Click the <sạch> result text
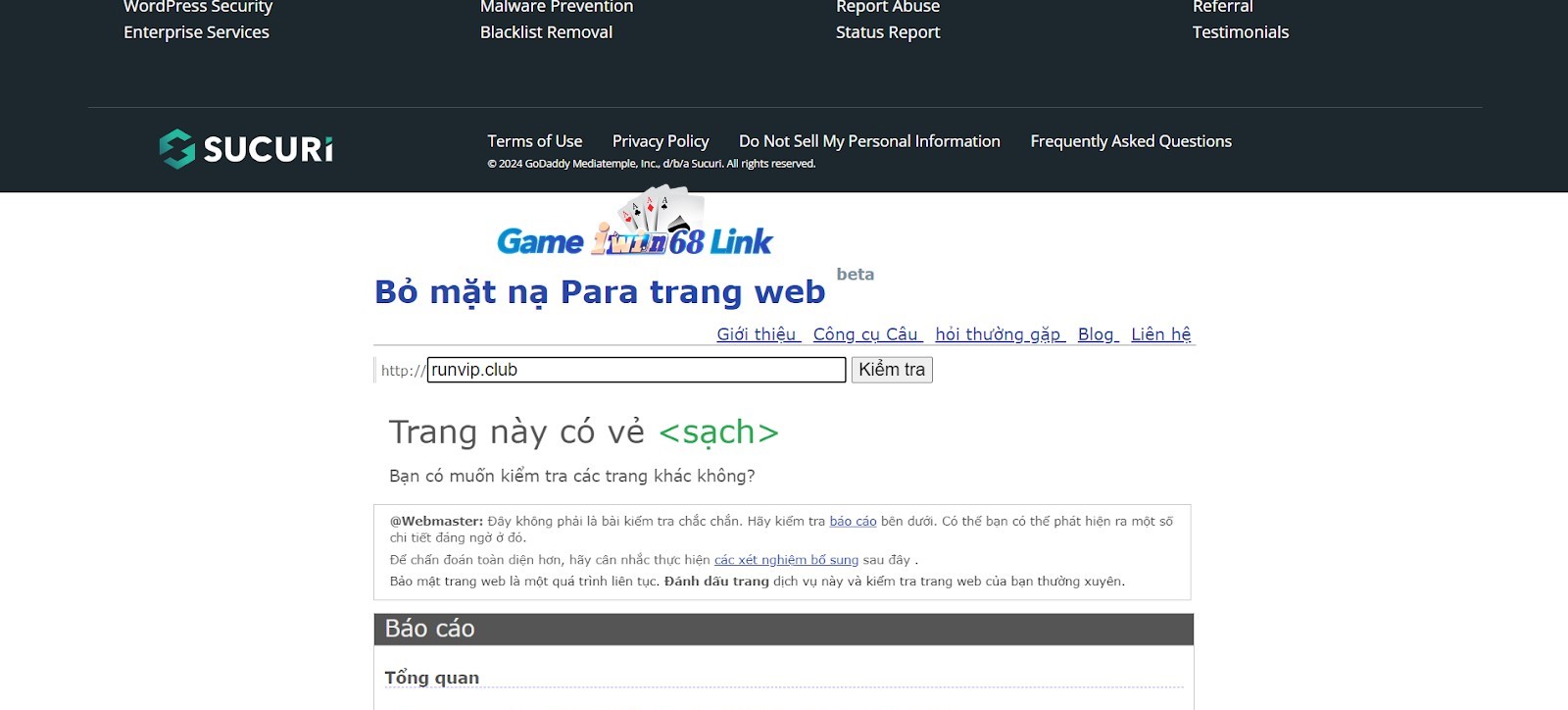This screenshot has height=710, width=1568. tap(719, 432)
